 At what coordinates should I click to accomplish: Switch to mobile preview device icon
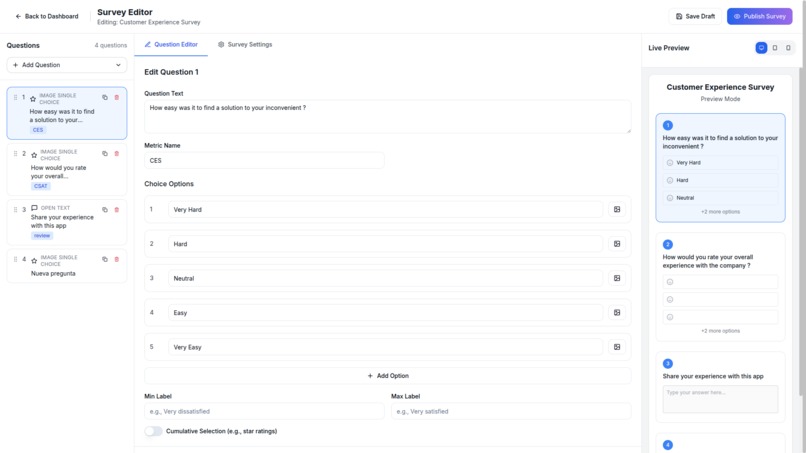pos(788,48)
